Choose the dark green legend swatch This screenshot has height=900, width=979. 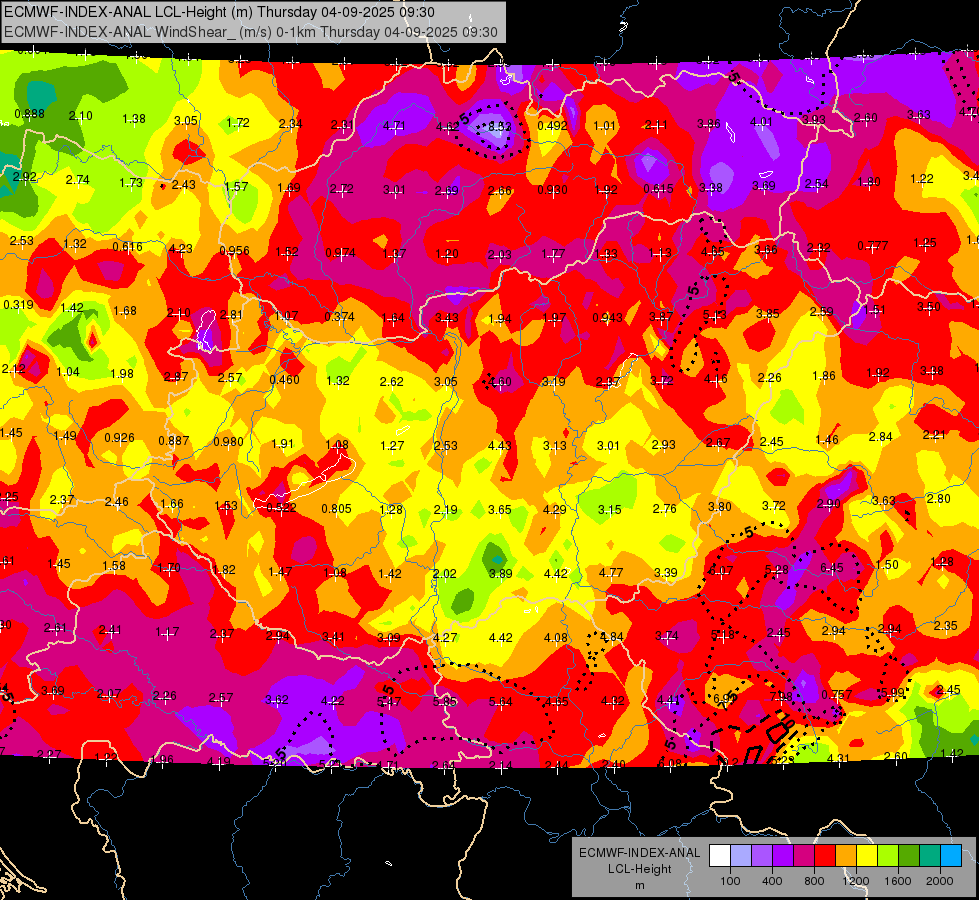click(x=909, y=856)
